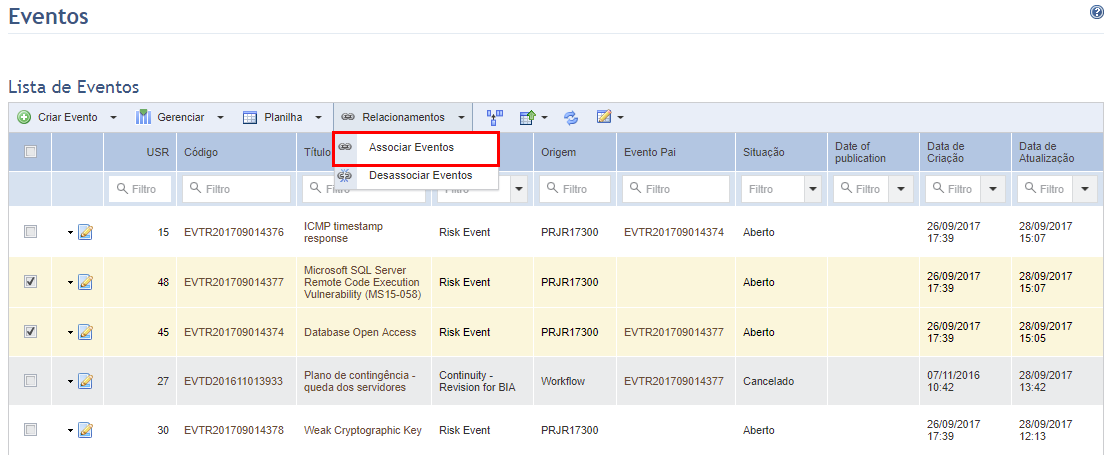Image resolution: width=1106 pixels, height=455 pixels.
Task: Check the ICMP timestamp response row
Action: (x=30, y=231)
